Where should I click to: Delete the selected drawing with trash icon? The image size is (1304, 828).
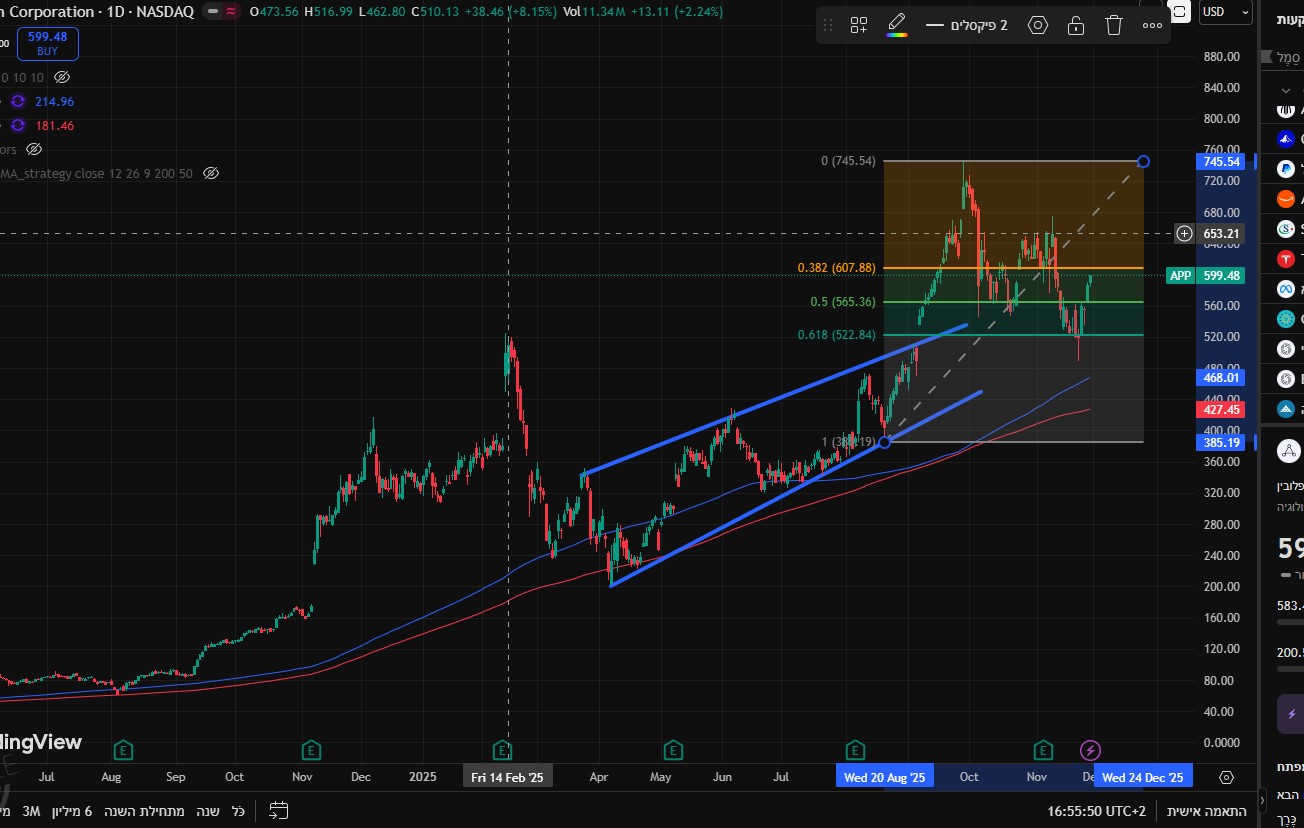(x=1114, y=25)
